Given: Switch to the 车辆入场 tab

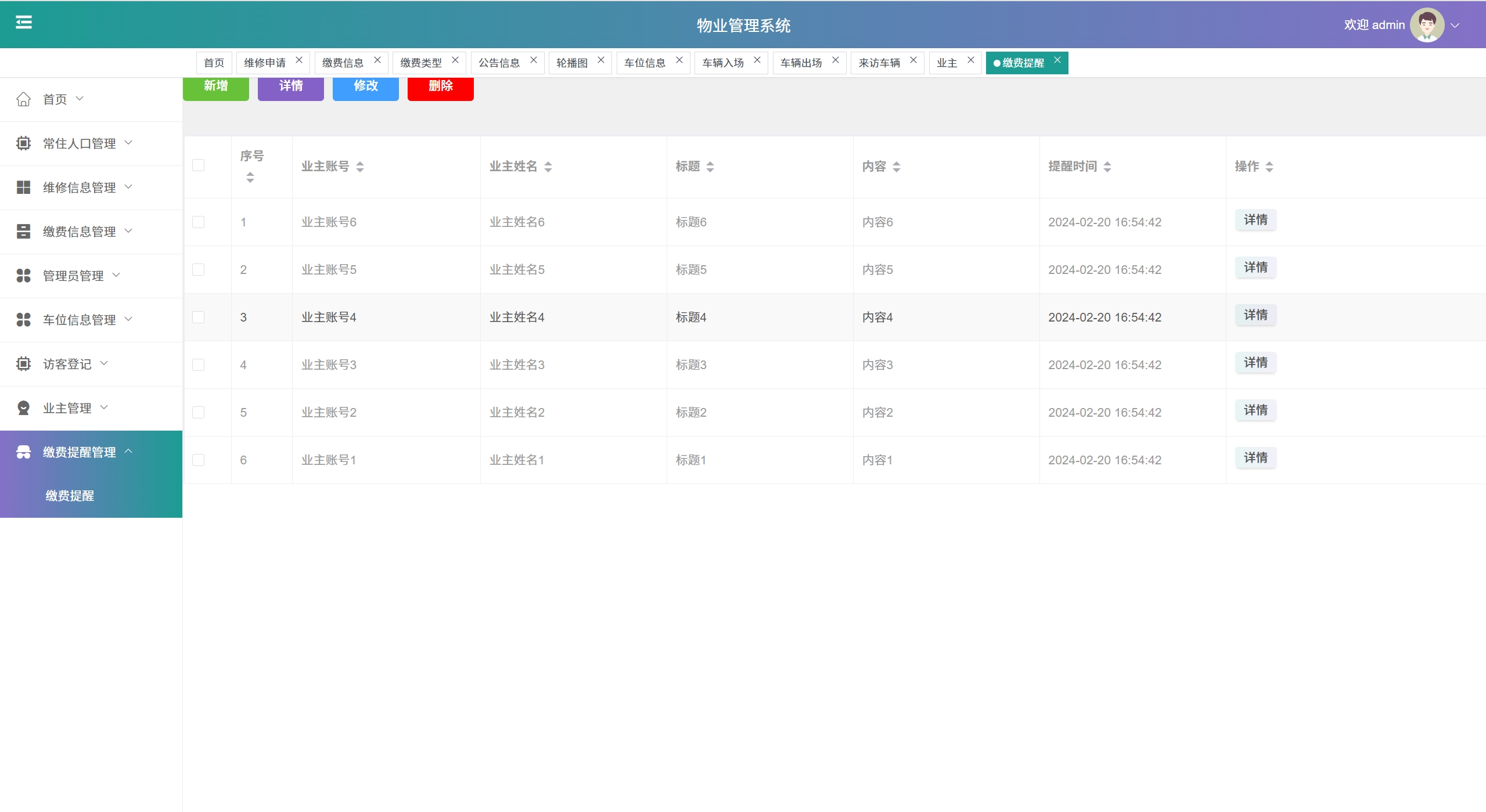Looking at the screenshot, I should tap(722, 63).
